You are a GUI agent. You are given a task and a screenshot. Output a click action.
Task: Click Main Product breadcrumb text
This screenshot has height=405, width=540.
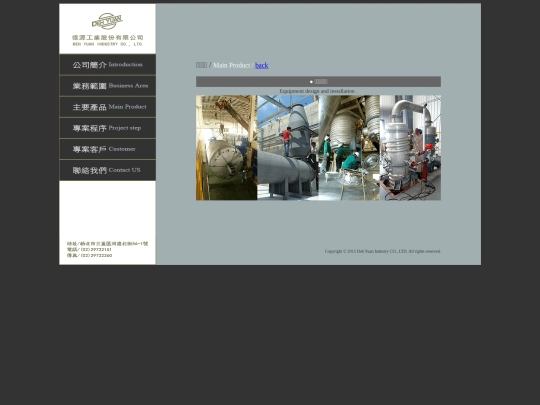[232, 65]
